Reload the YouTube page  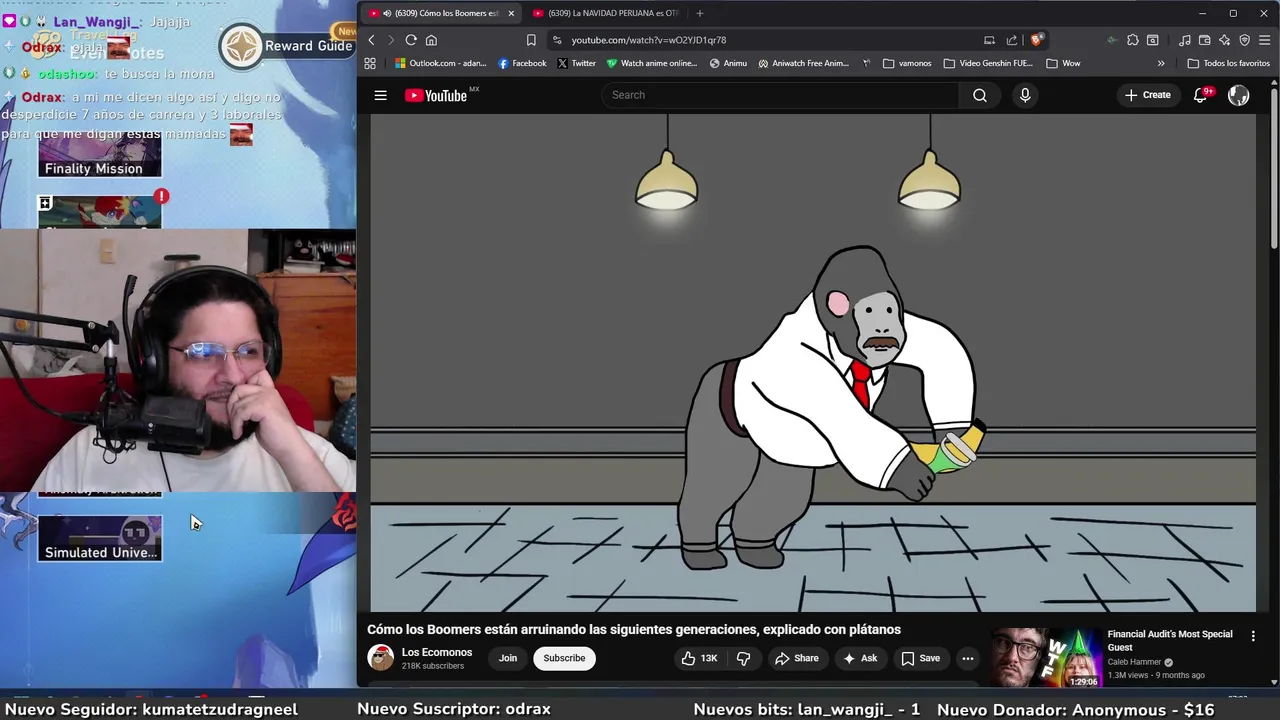coord(411,40)
